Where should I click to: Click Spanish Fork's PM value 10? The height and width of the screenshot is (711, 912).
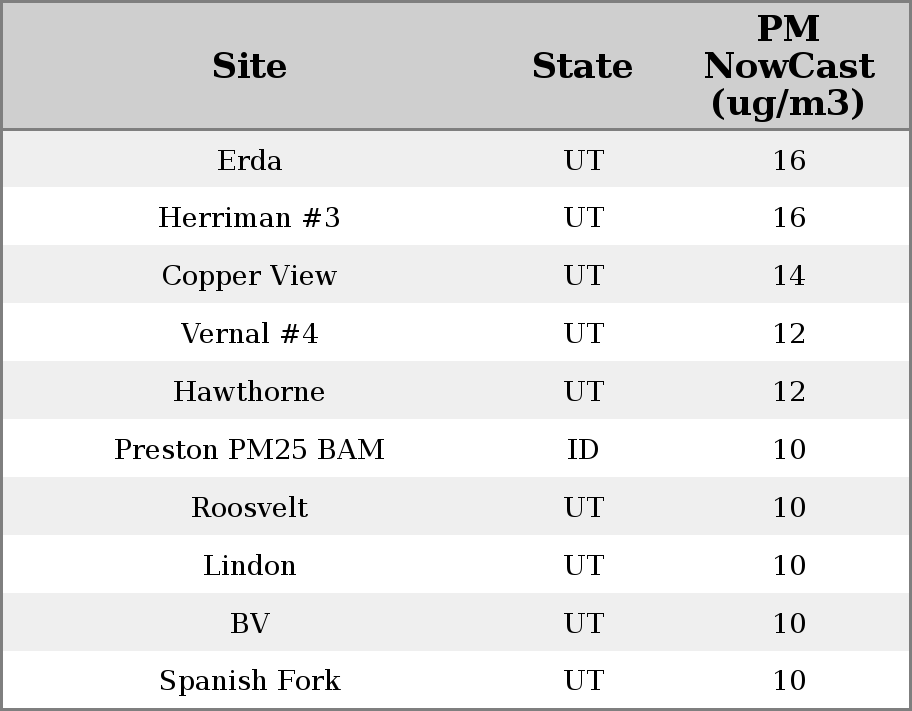788,681
